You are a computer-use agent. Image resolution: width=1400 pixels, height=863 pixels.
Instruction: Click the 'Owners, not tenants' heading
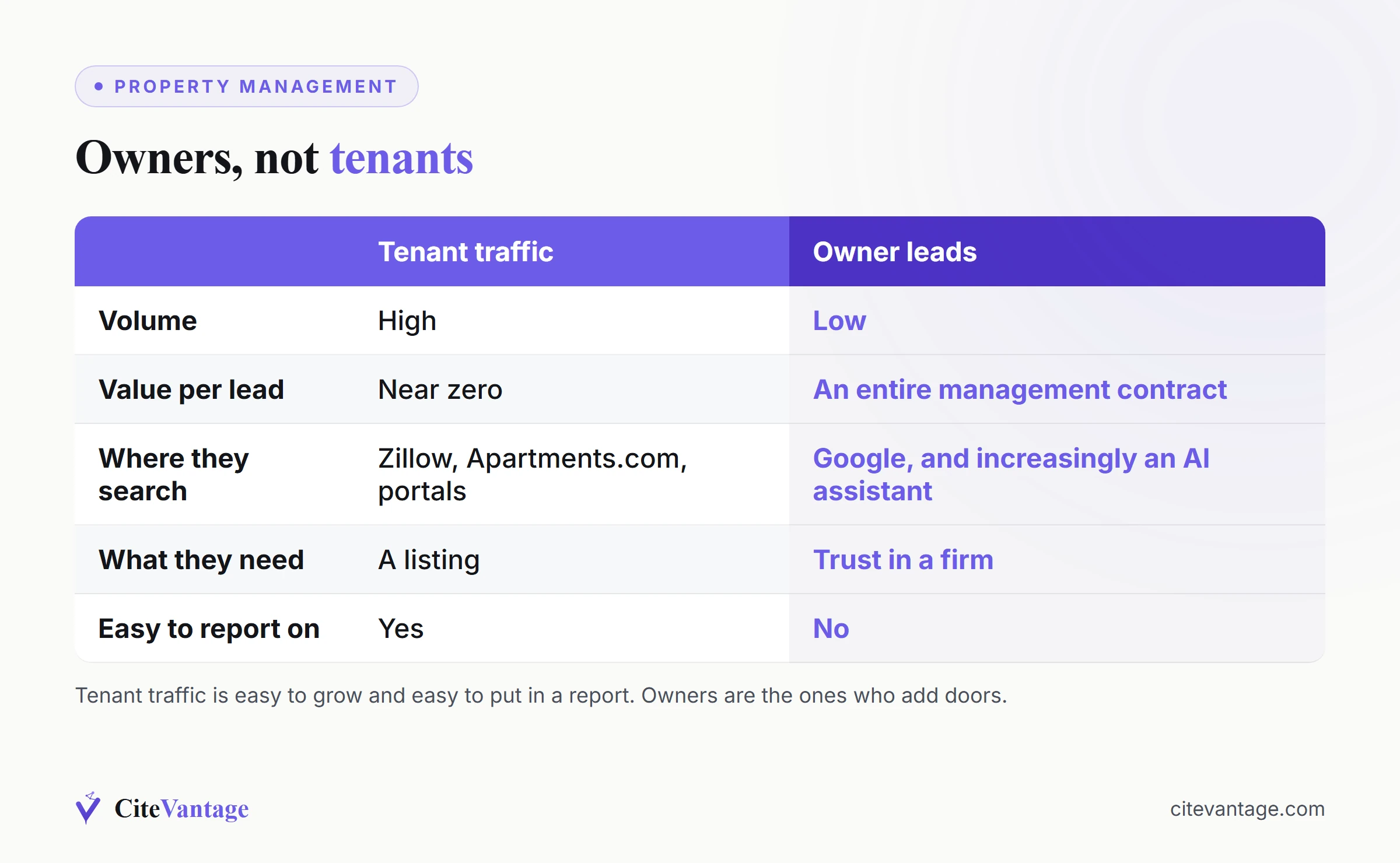click(274, 158)
